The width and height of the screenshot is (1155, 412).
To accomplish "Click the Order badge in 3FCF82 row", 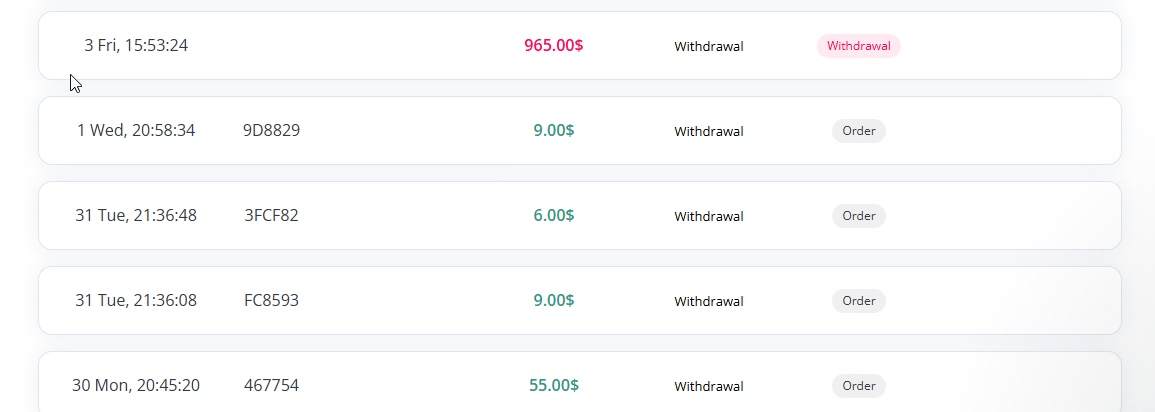I will tap(859, 216).
